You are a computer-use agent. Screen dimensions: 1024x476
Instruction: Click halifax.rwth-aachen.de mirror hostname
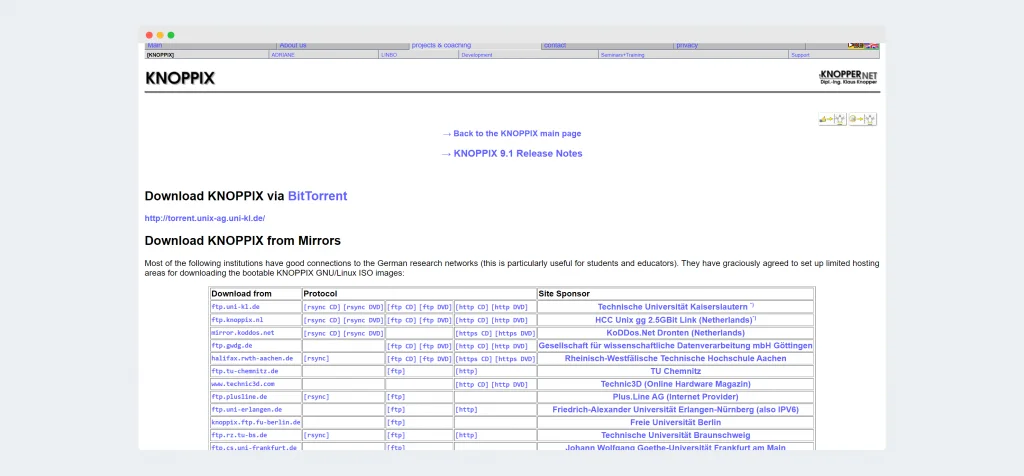pos(252,358)
